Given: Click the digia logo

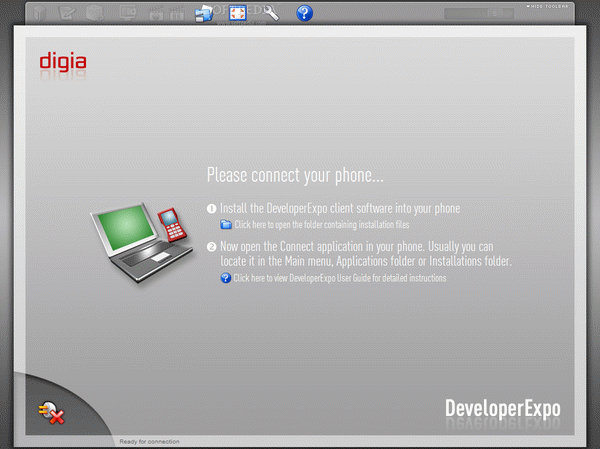Looking at the screenshot, I should point(63,62).
